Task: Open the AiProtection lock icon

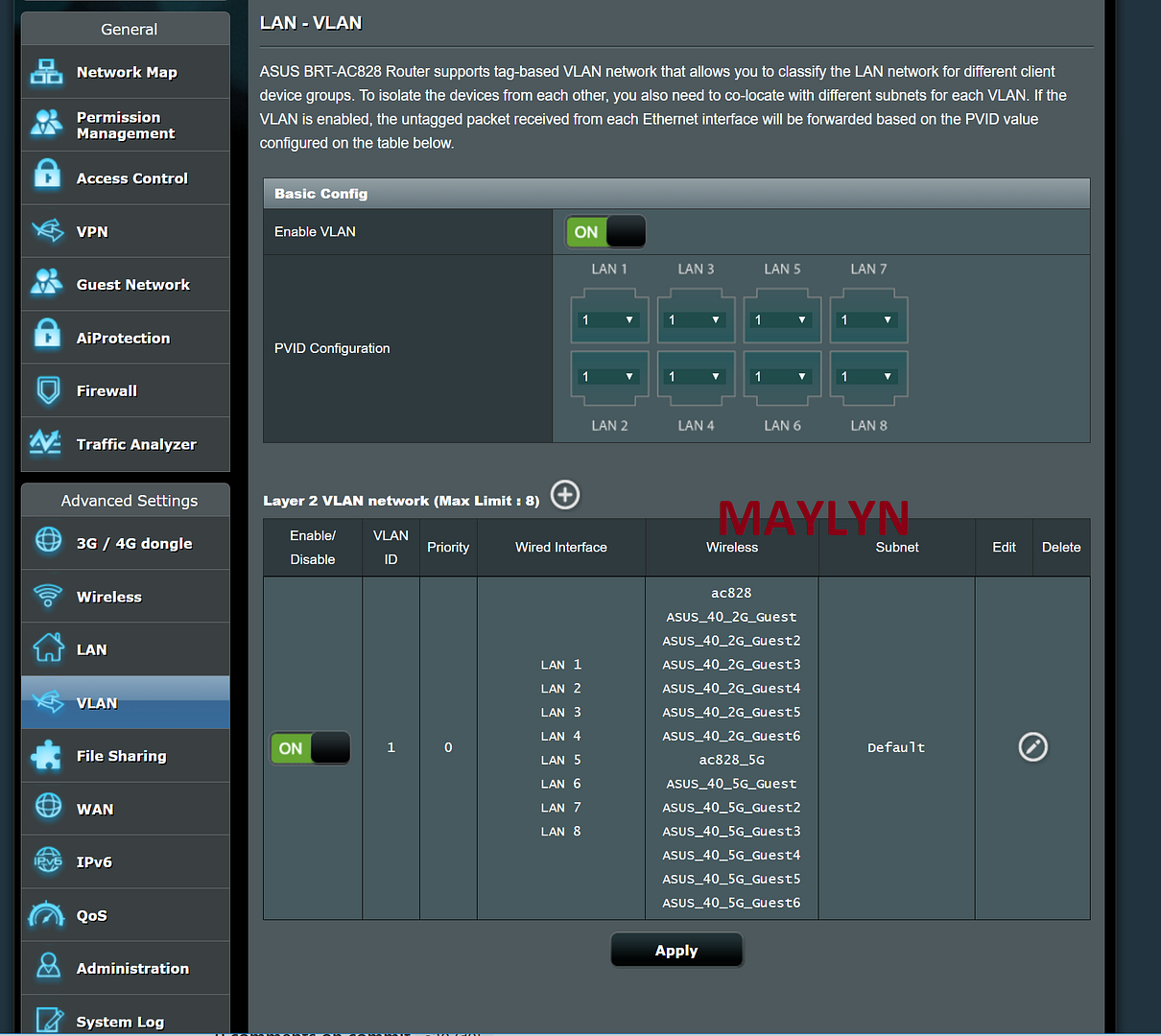Action: coord(46,338)
